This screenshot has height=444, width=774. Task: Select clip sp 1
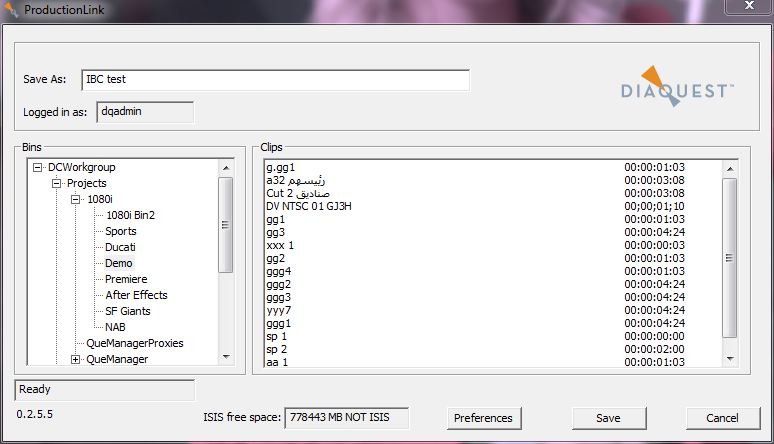pyautogui.click(x=276, y=336)
